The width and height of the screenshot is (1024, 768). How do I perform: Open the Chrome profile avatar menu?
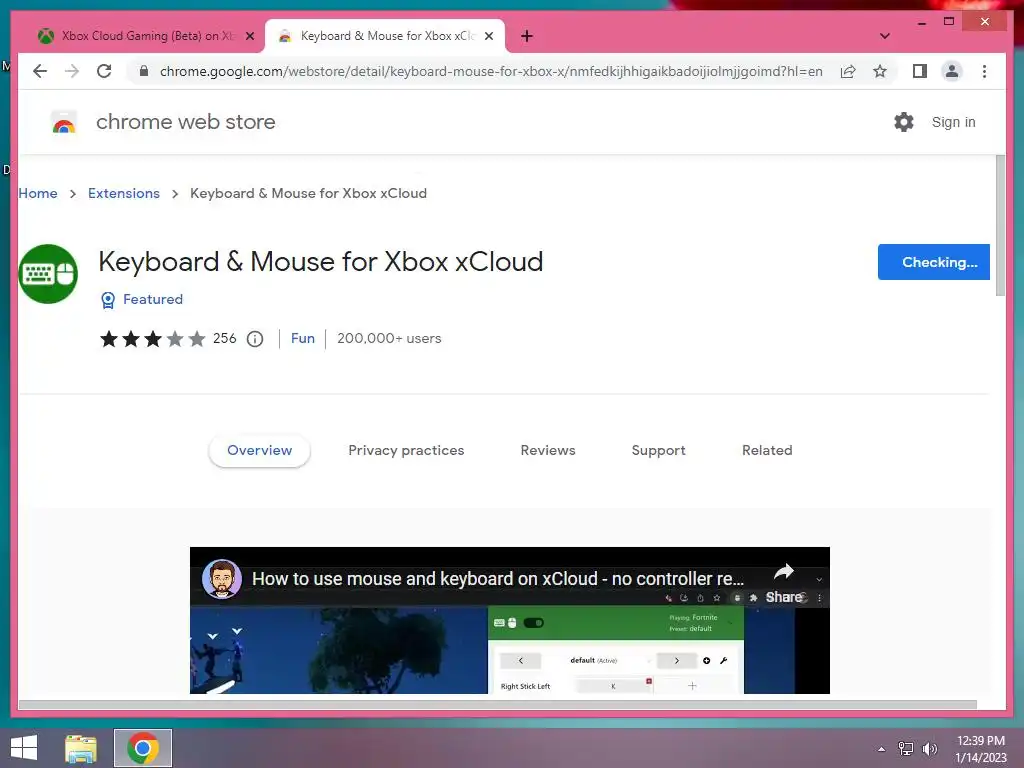(952, 71)
